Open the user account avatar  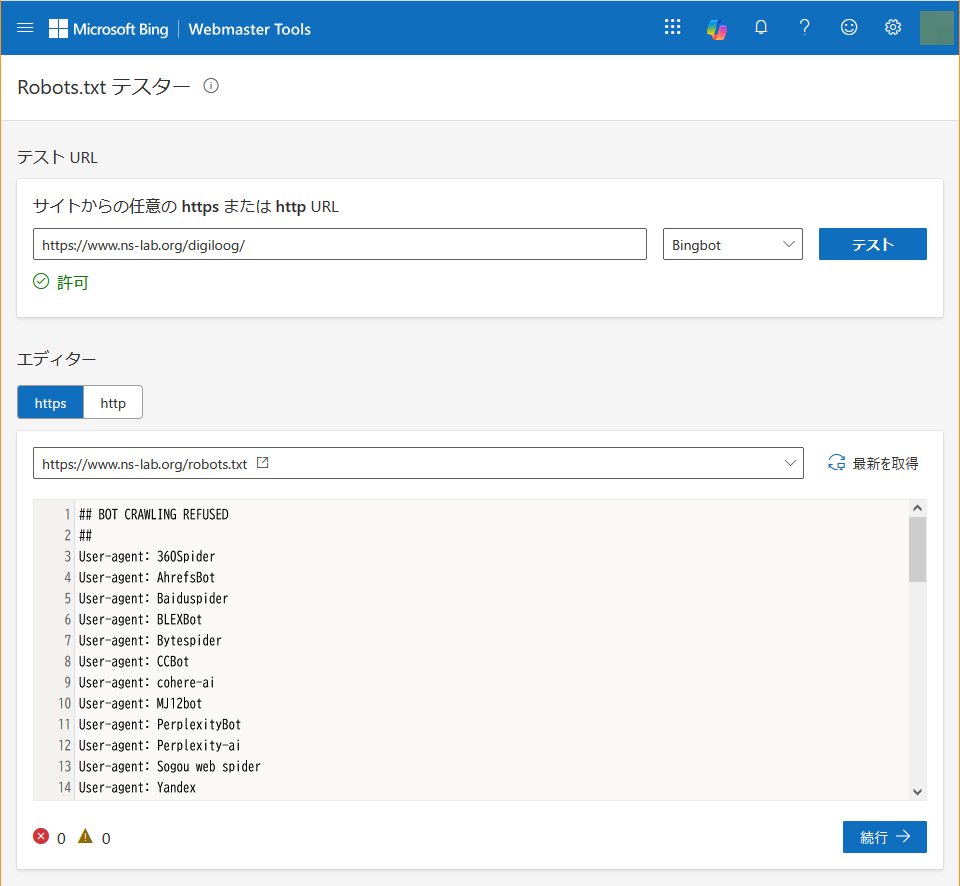point(937,28)
